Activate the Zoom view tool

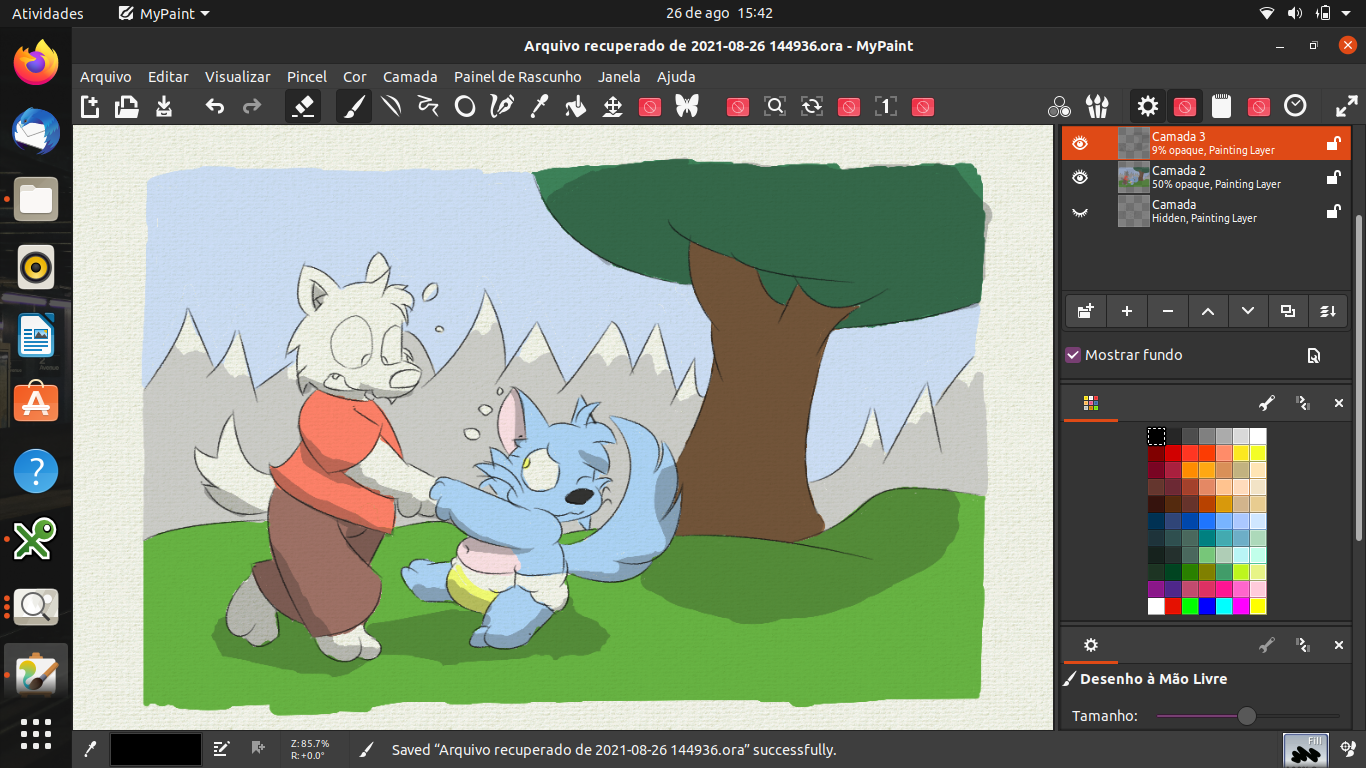click(775, 106)
